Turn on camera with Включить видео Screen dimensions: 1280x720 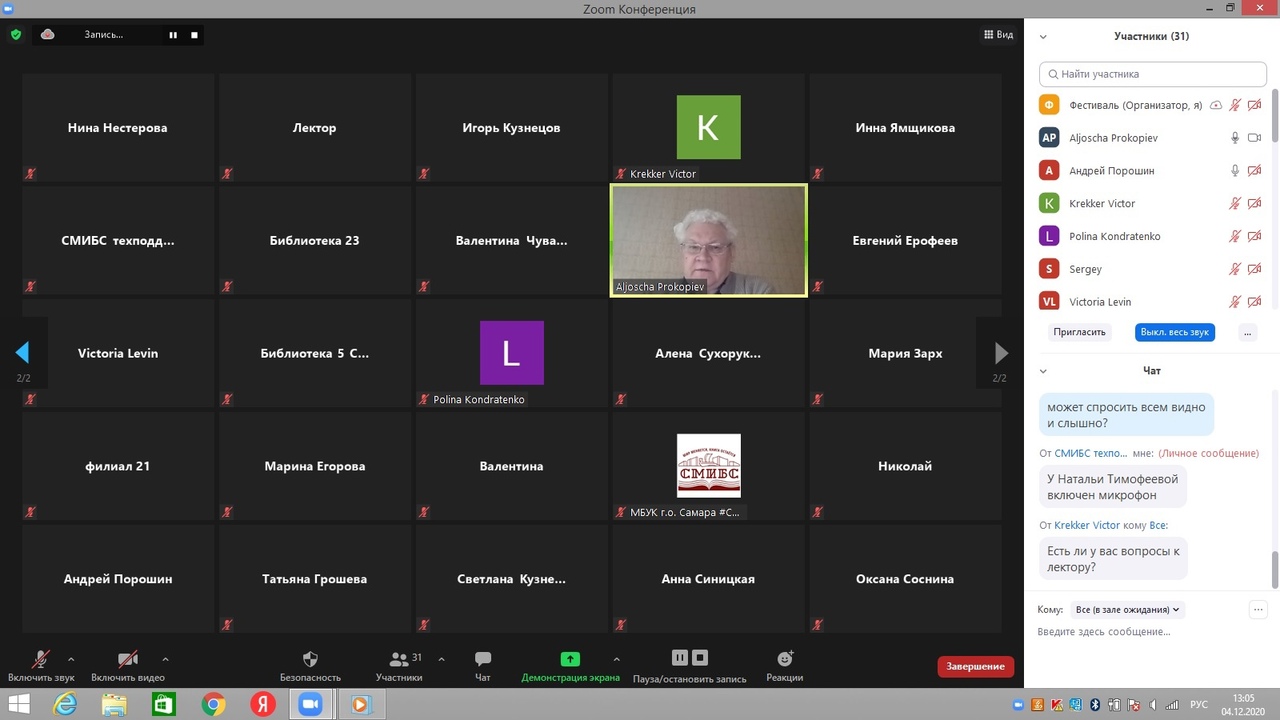coord(128,660)
